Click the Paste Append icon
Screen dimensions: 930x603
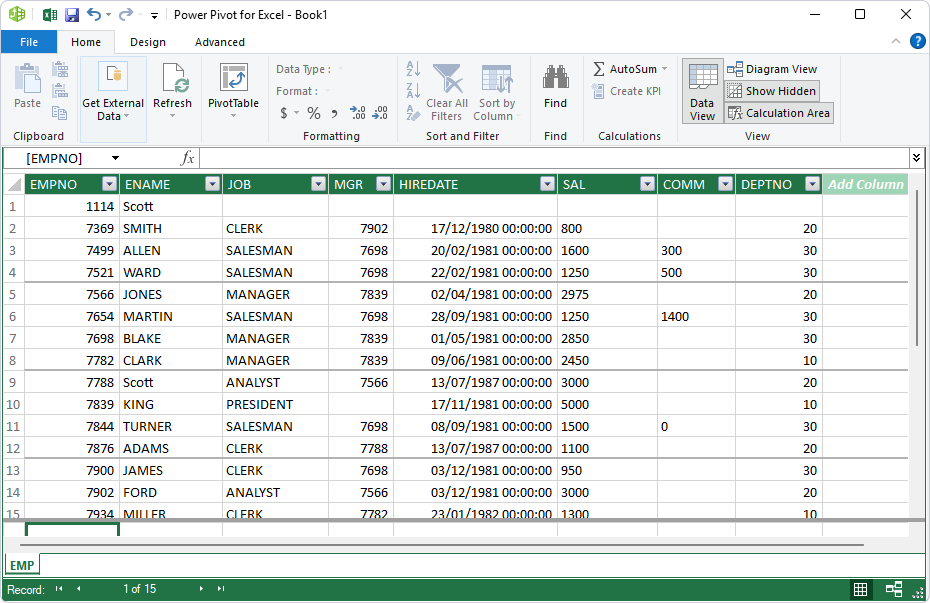click(x=60, y=69)
